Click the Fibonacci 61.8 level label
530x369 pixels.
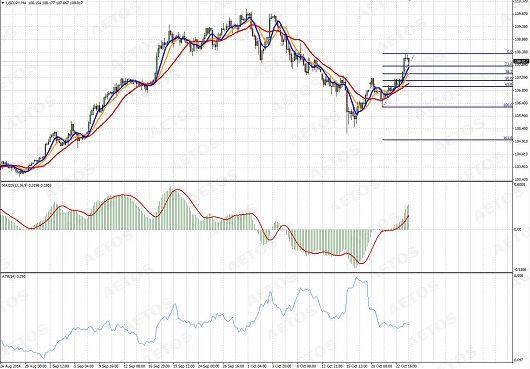click(x=509, y=84)
